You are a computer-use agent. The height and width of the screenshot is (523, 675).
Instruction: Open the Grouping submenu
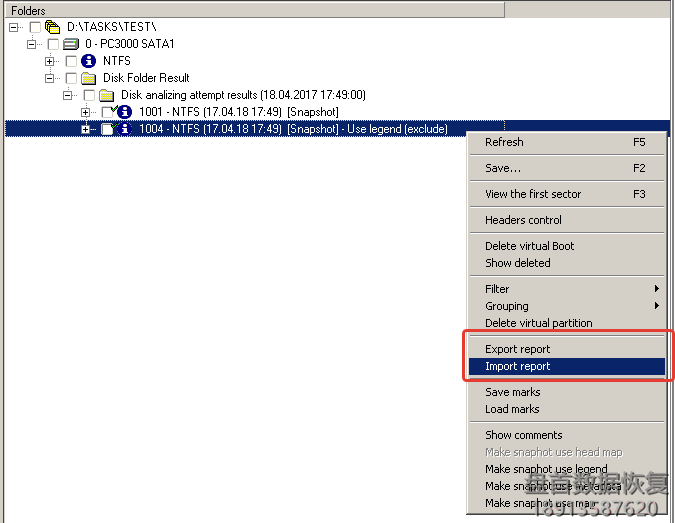(507, 306)
